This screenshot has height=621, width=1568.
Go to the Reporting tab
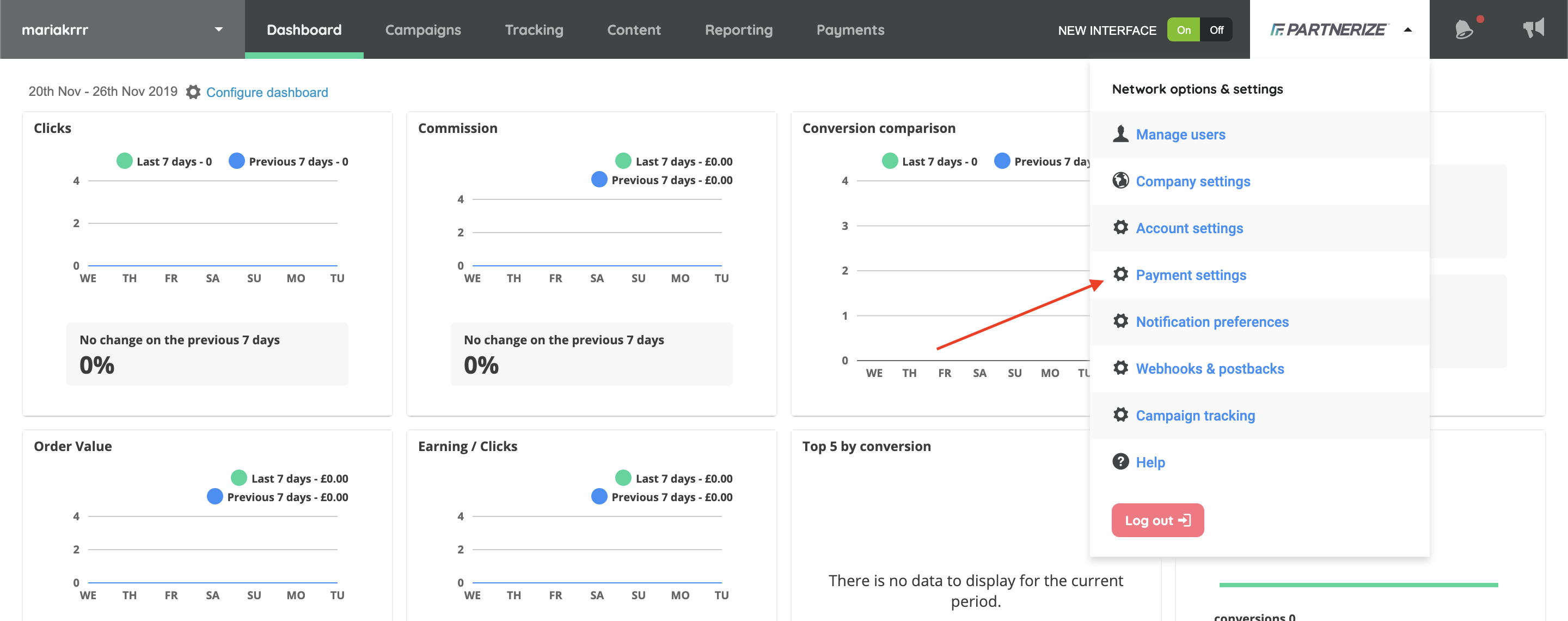738,29
